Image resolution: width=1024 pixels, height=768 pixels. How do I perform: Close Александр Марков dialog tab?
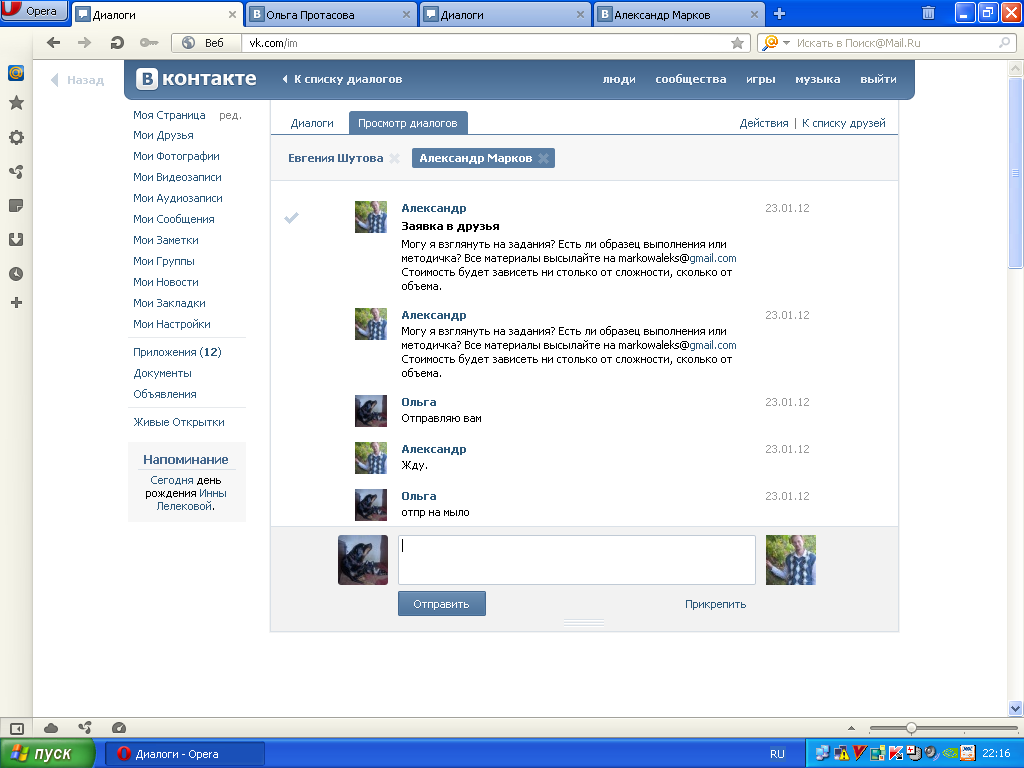pyautogui.click(x=543, y=158)
